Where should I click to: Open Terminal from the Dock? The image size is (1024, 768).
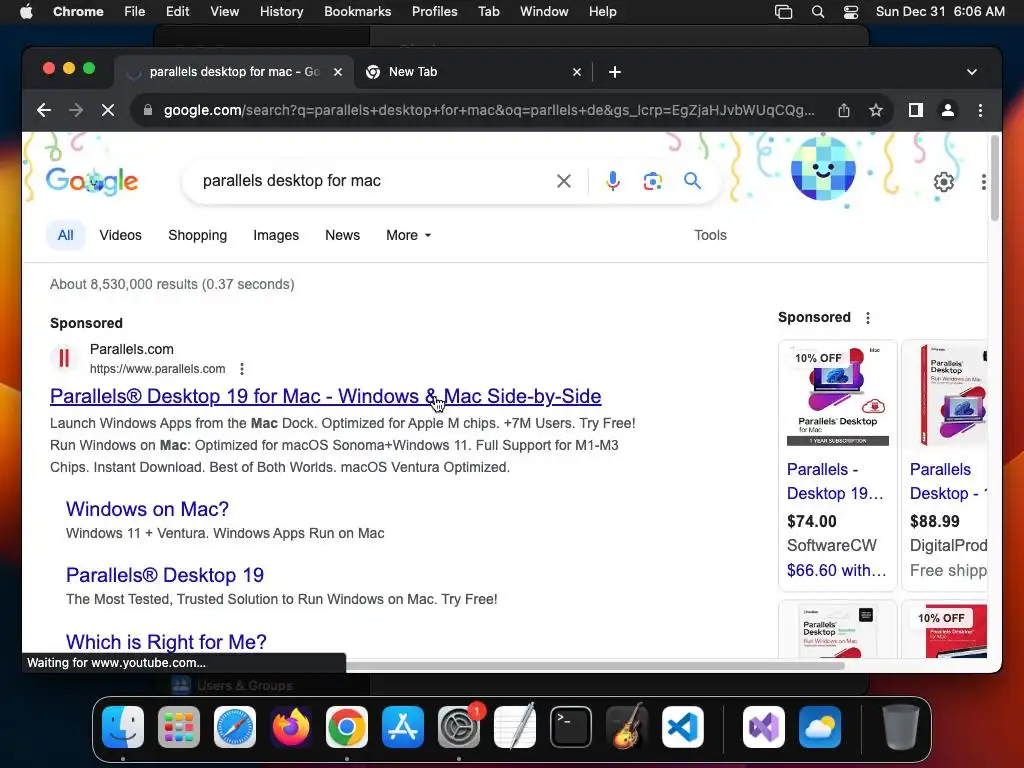571,727
